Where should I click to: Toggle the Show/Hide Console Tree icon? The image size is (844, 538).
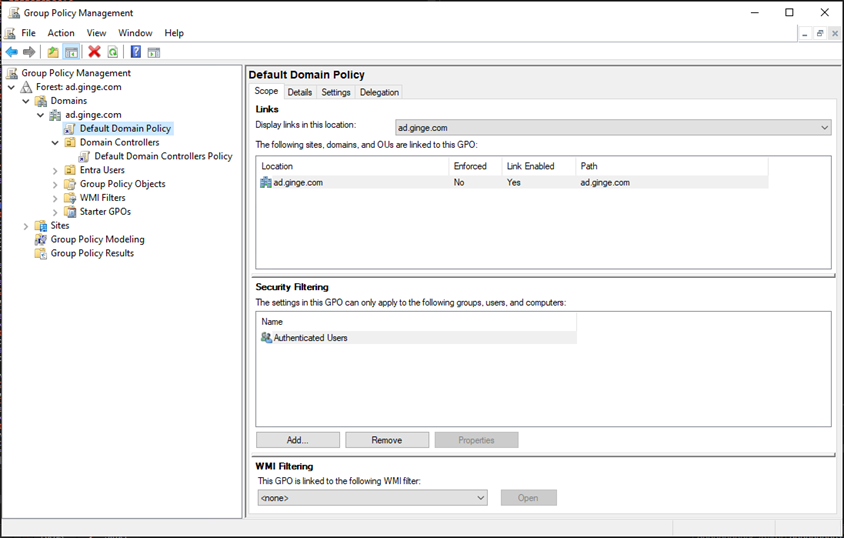(x=71, y=52)
